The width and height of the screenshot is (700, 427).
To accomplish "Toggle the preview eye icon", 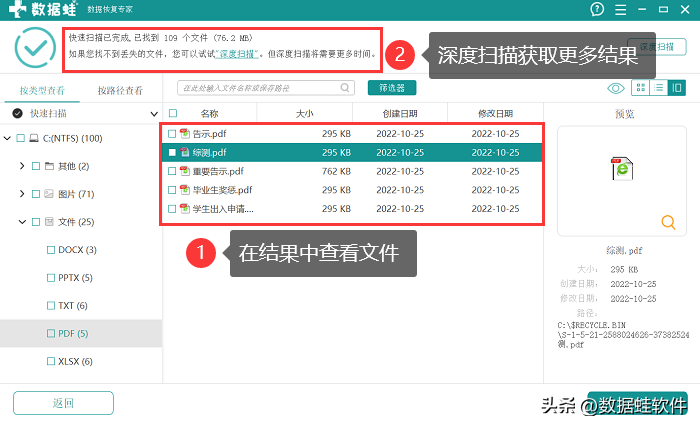I will (616, 88).
